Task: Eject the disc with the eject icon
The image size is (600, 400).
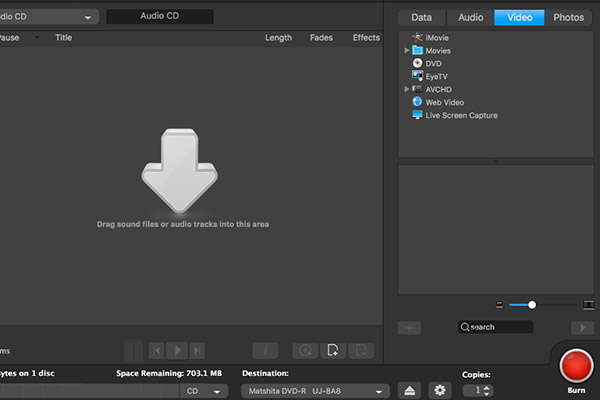Action: click(410, 390)
